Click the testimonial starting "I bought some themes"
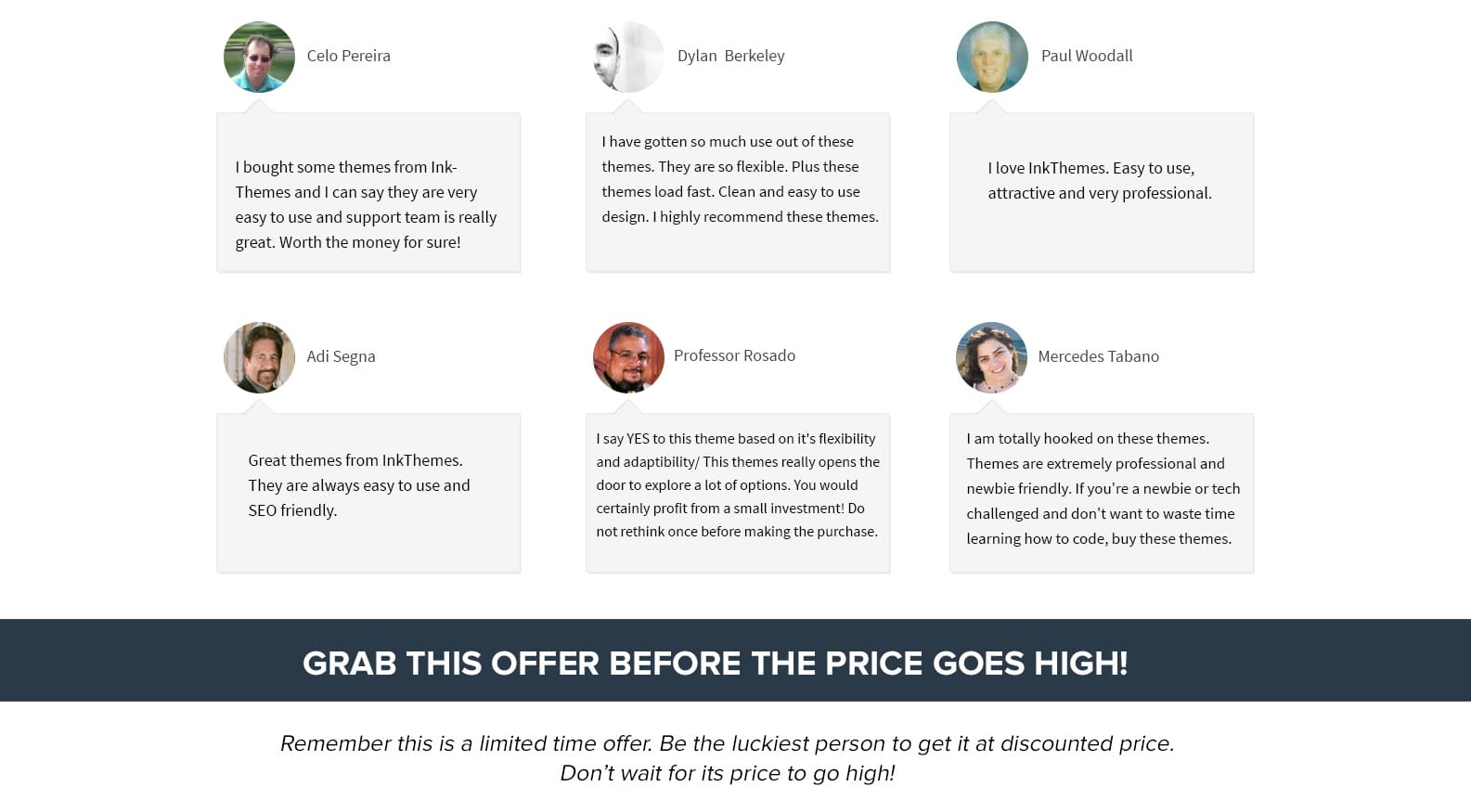Viewport: 1471px width, 812px height. [x=366, y=204]
